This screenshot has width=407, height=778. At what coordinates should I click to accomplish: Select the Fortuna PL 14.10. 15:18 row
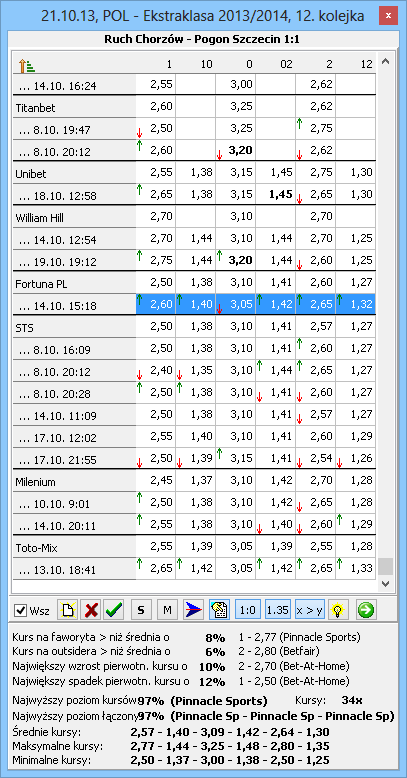pyautogui.click(x=194, y=304)
